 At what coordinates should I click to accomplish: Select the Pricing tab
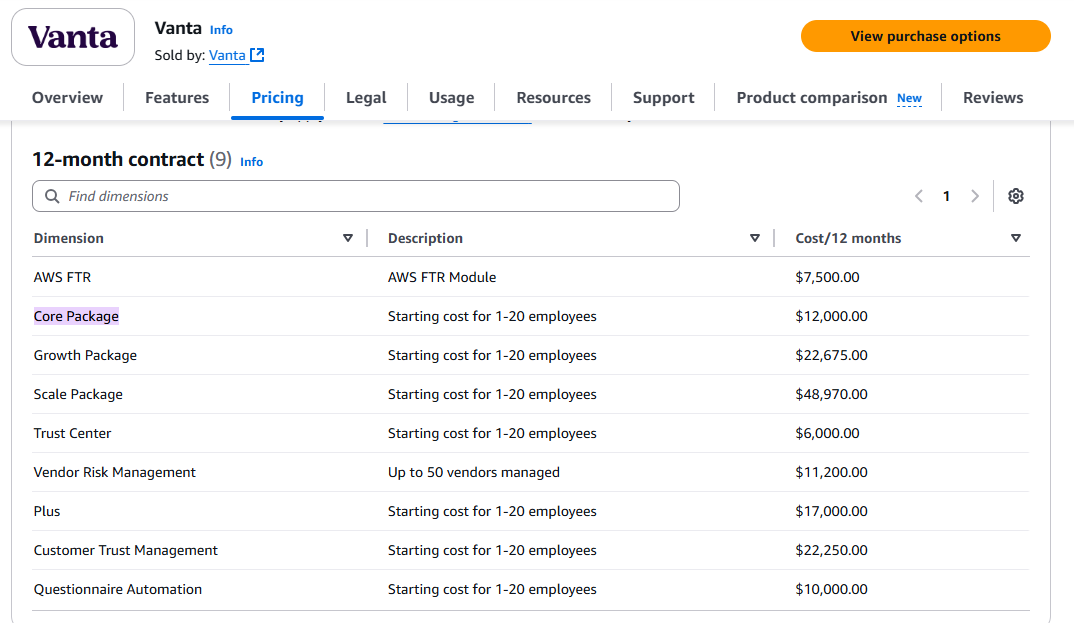(277, 98)
